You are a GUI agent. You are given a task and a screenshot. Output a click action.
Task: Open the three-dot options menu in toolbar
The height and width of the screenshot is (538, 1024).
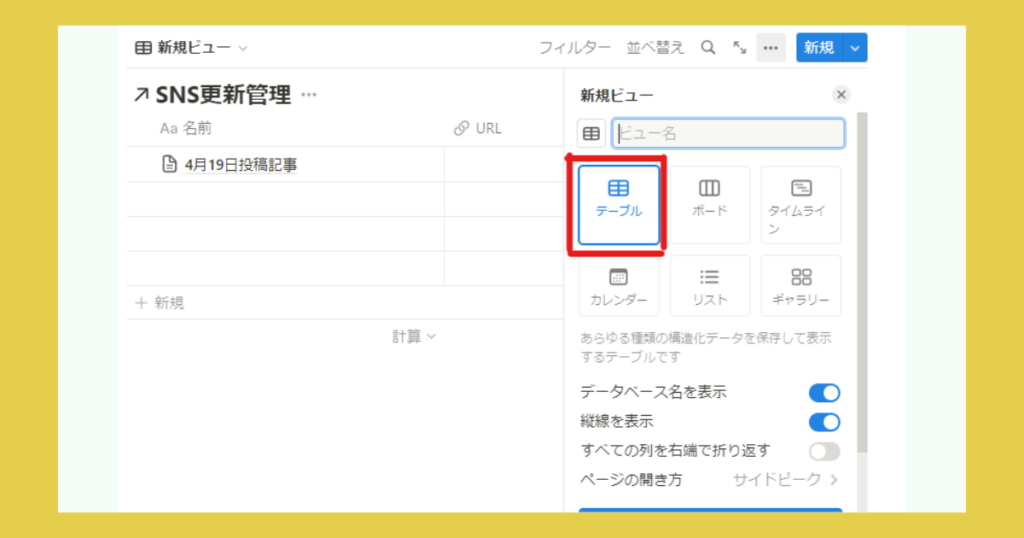[x=770, y=47]
